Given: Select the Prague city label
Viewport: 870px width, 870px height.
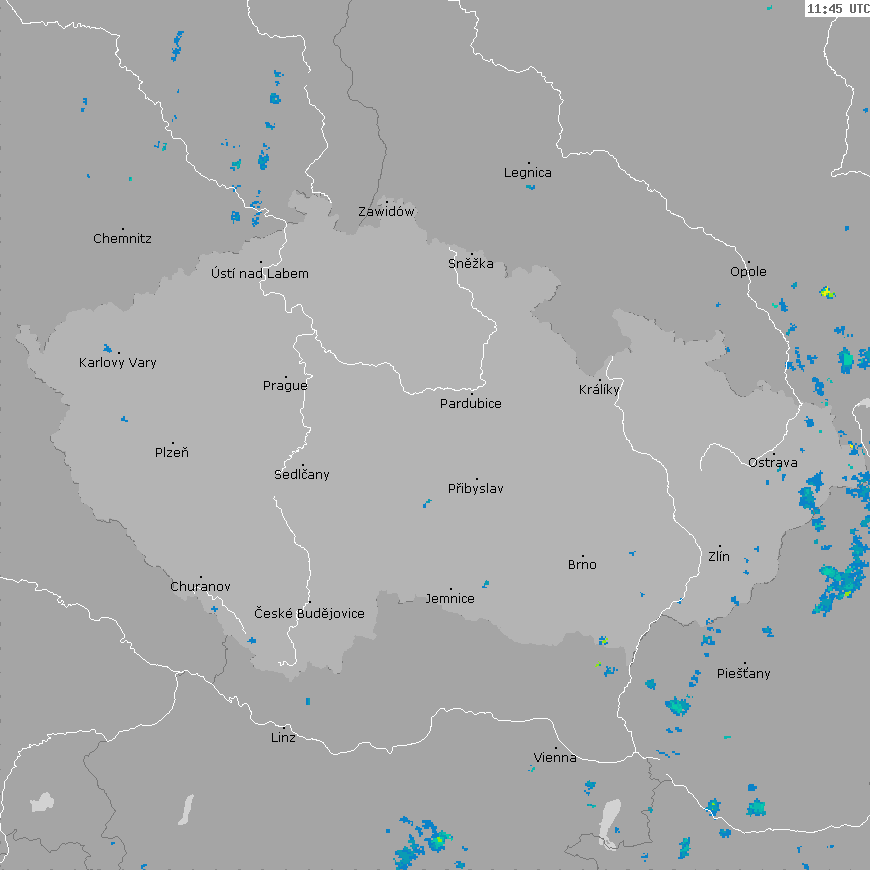Looking at the screenshot, I should (x=285, y=386).
